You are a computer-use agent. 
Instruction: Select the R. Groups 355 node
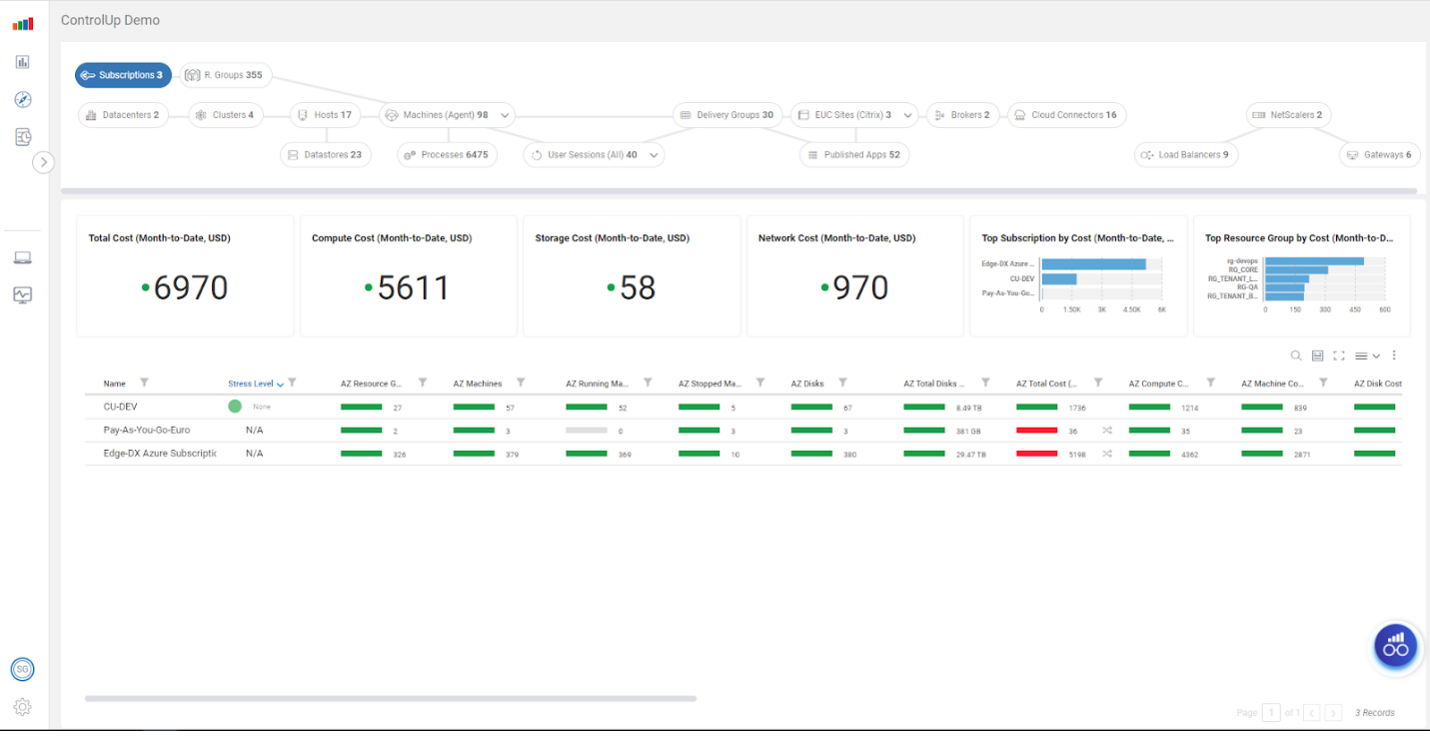pos(225,75)
